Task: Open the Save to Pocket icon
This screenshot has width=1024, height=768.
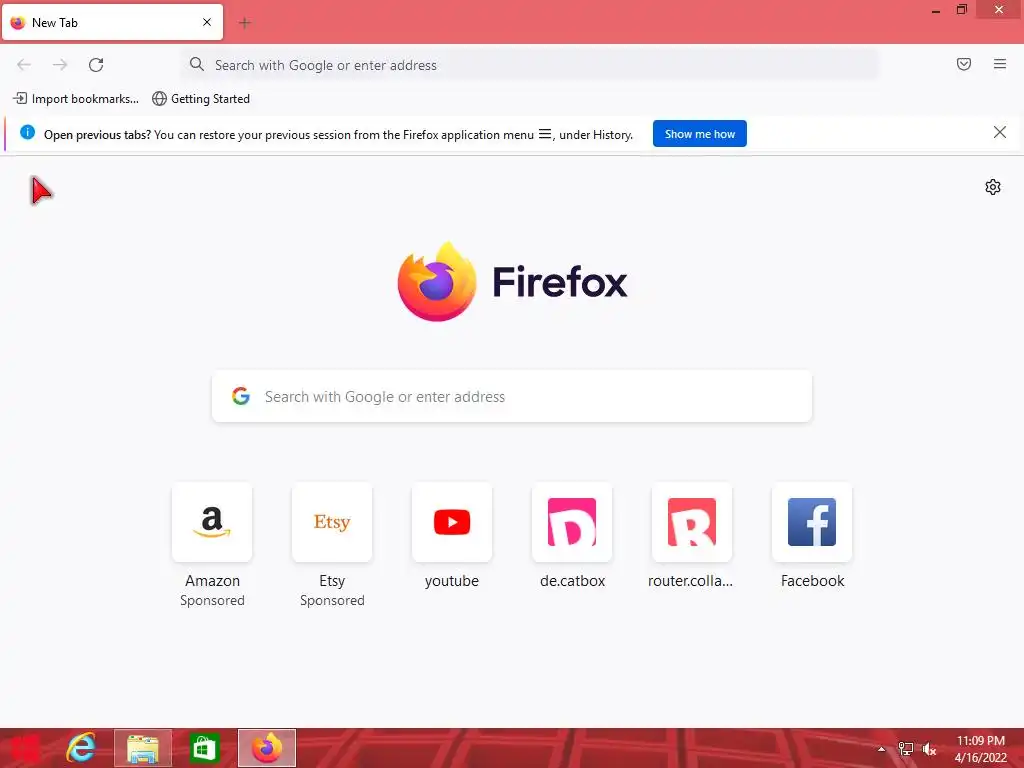Action: tap(964, 64)
